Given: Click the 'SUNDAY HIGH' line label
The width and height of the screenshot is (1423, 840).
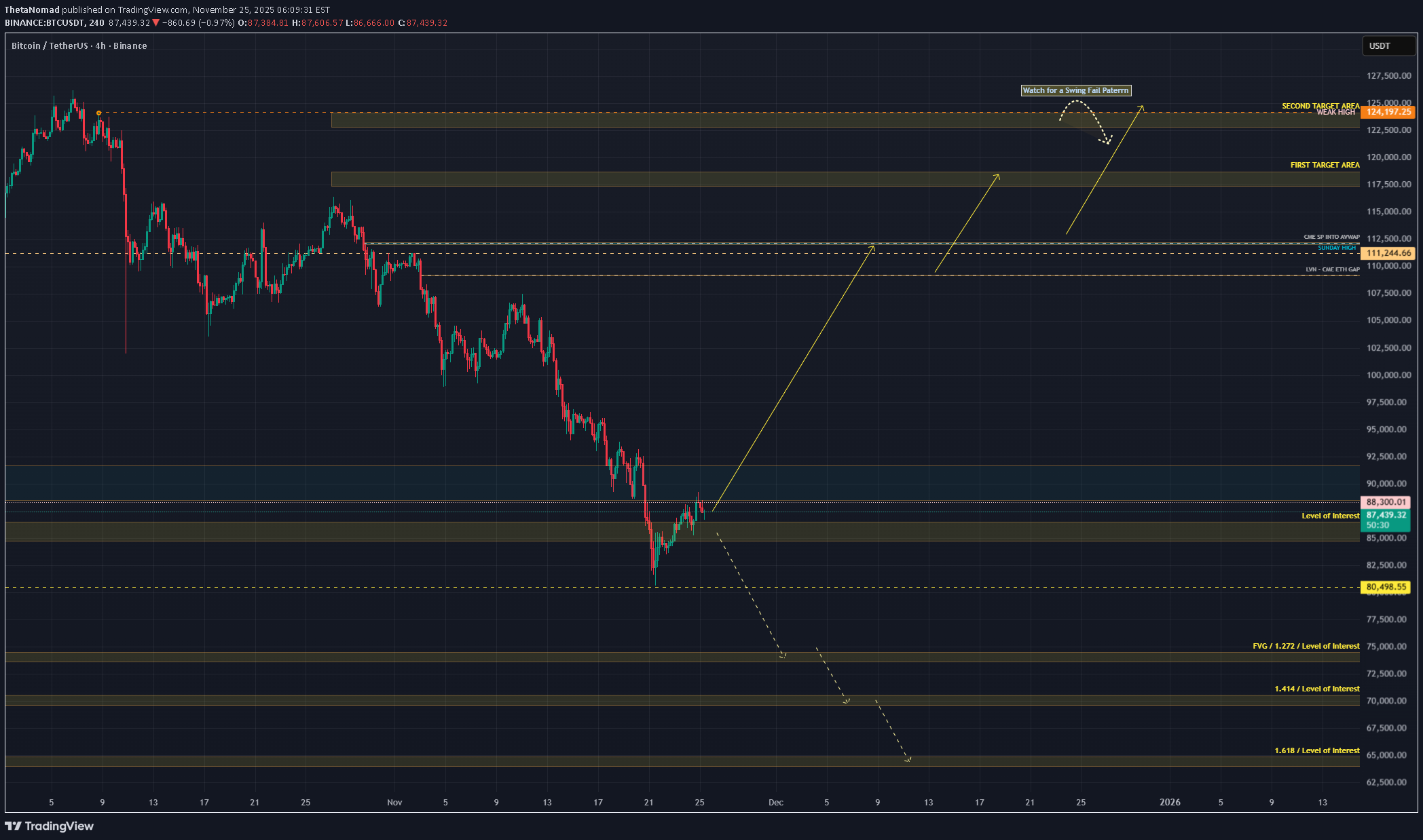Looking at the screenshot, I should pos(1336,248).
